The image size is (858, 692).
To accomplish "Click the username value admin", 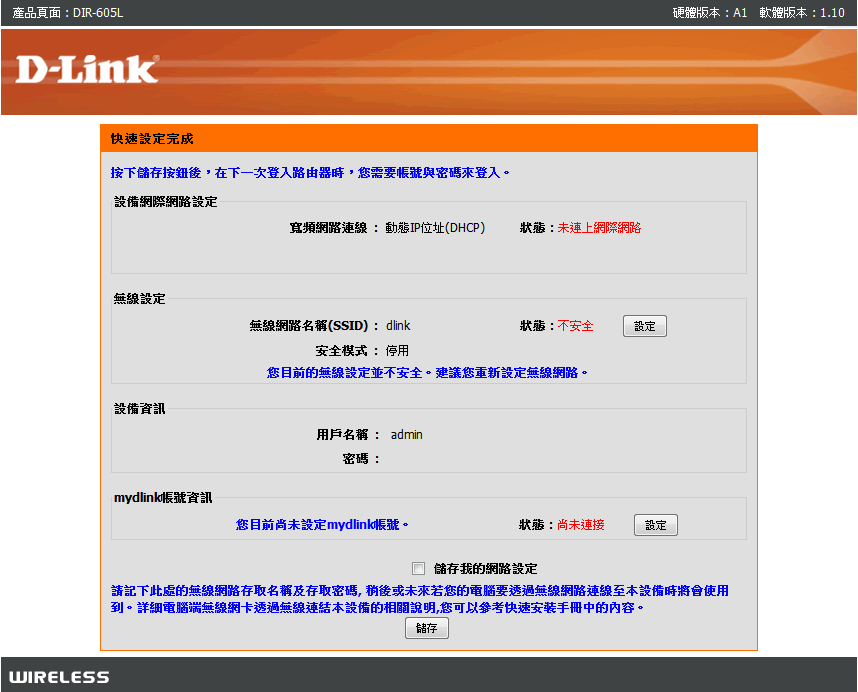I will [x=407, y=435].
